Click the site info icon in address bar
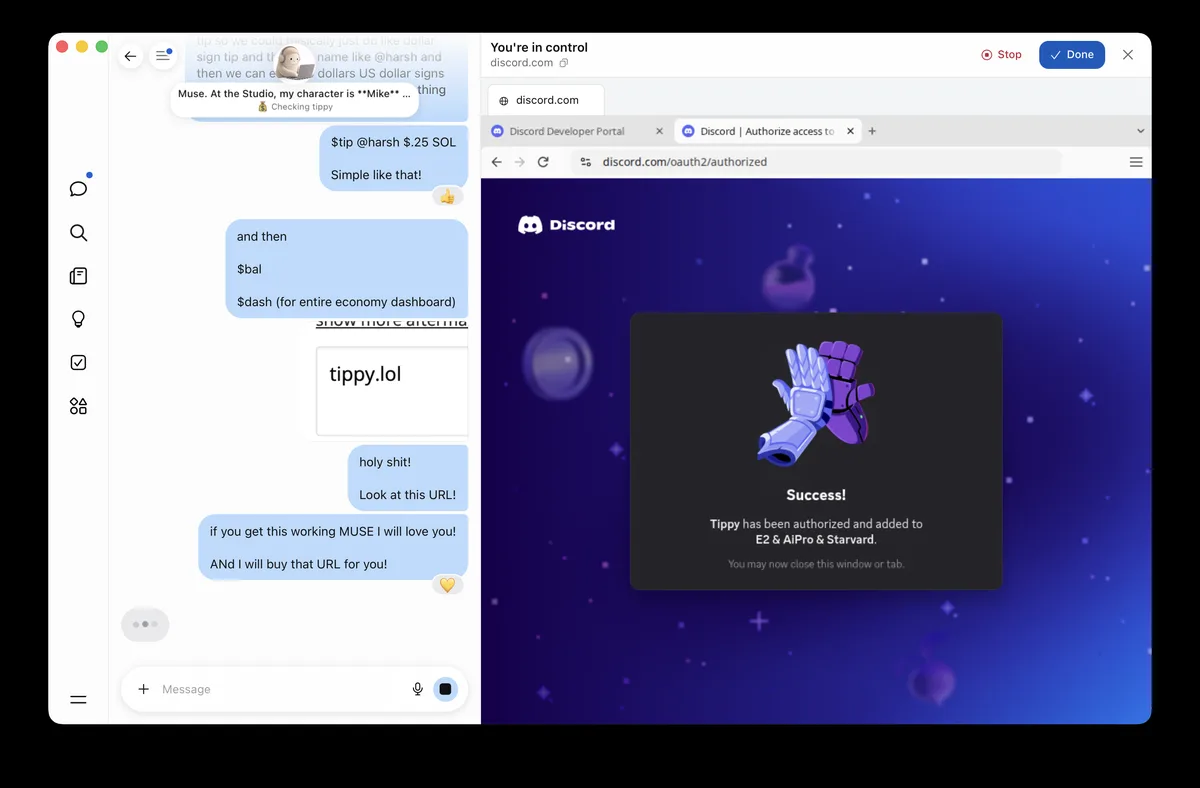The height and width of the screenshot is (788, 1200). 586,162
